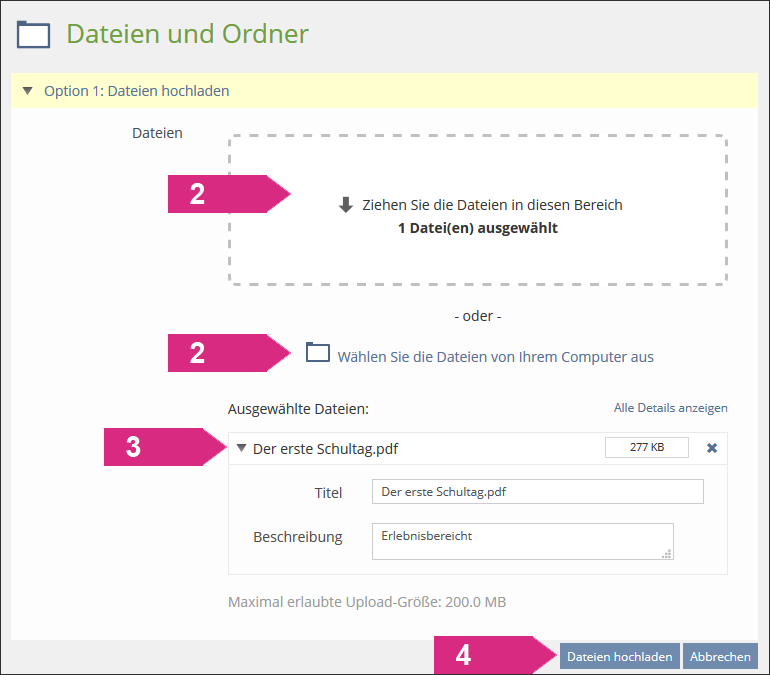Click the down arrow icon in drop zone
This screenshot has width=770, height=675.
pos(346,204)
